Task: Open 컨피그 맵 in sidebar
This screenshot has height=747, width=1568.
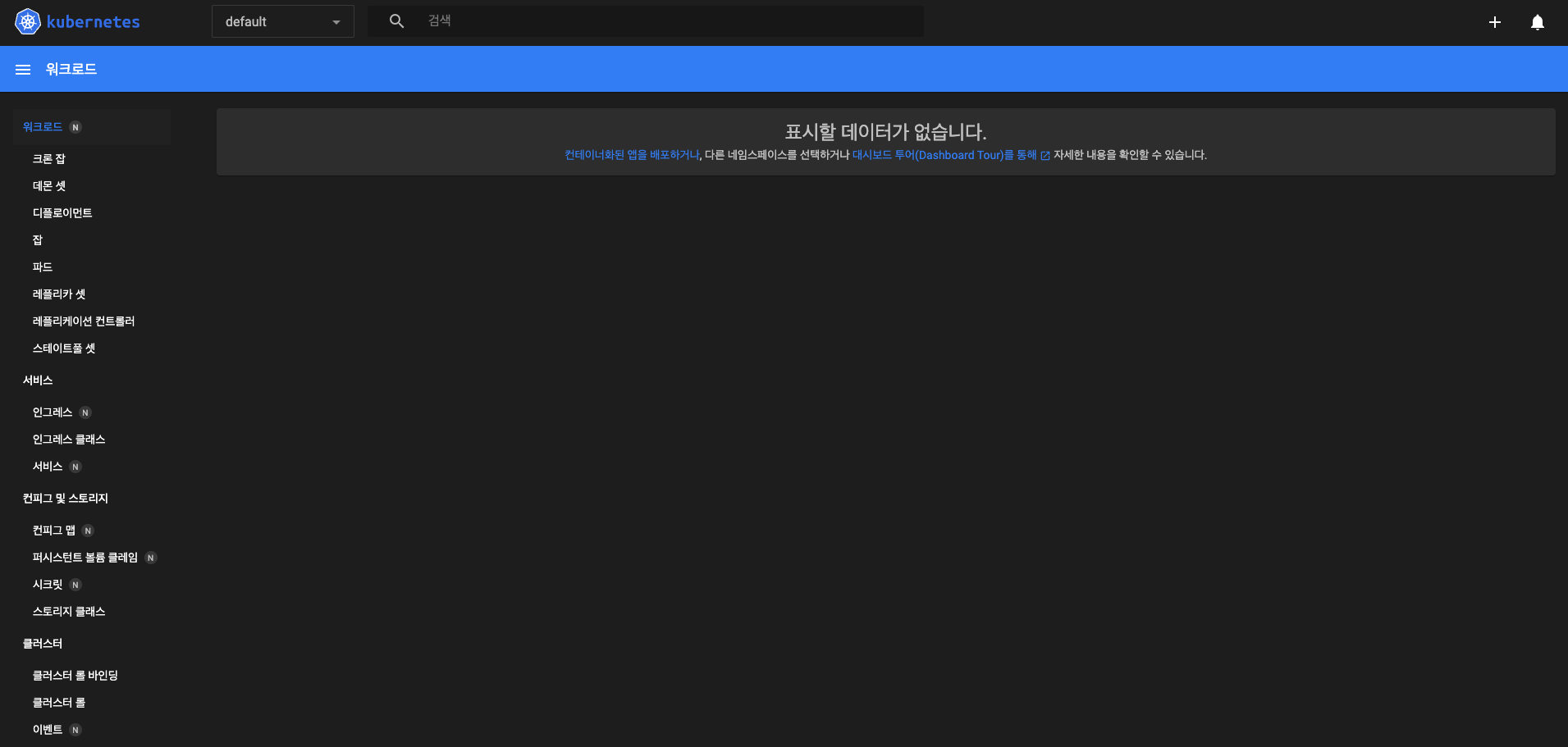Action: coord(54,531)
